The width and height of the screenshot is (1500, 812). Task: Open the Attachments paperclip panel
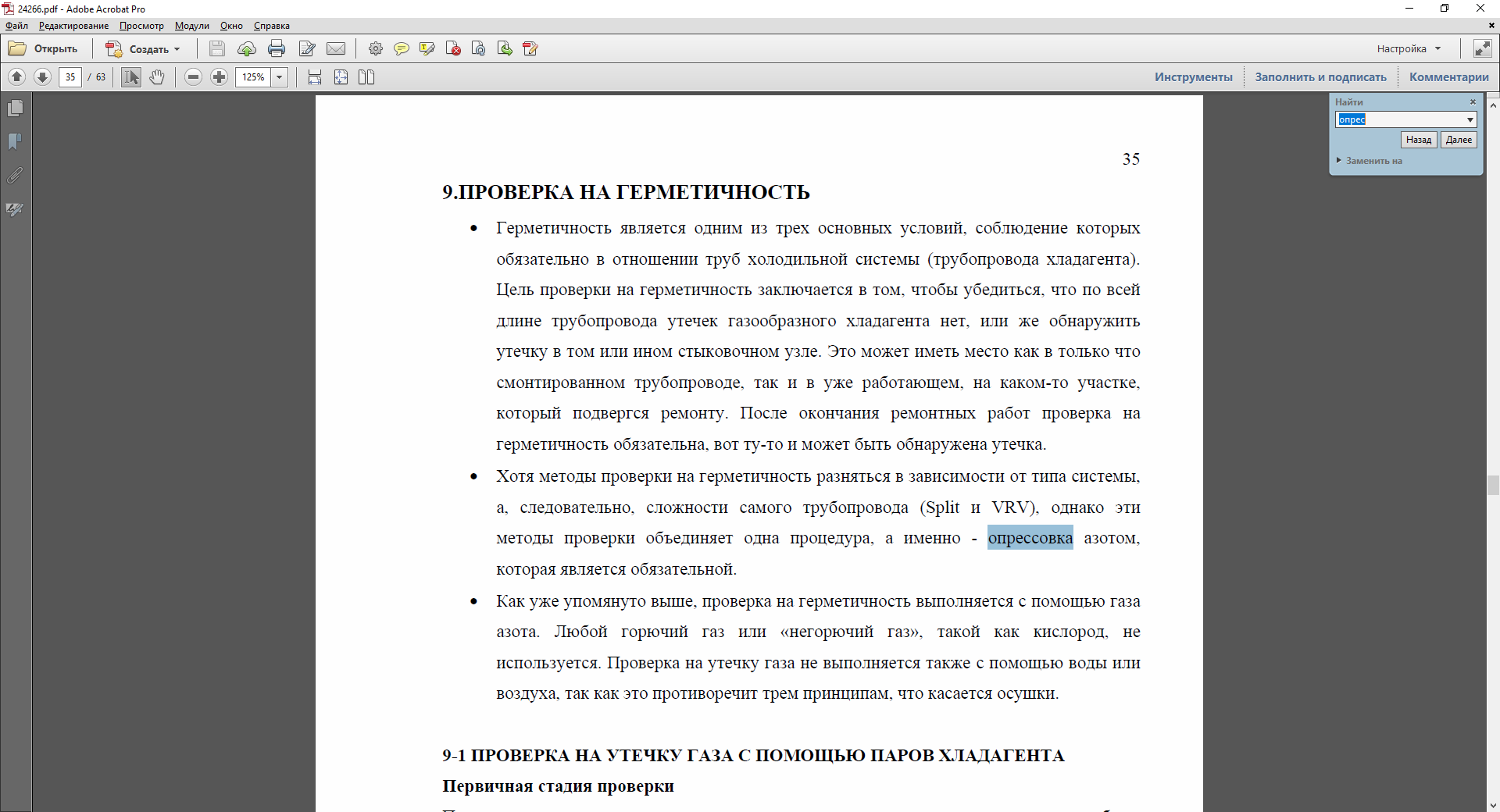pos(15,176)
